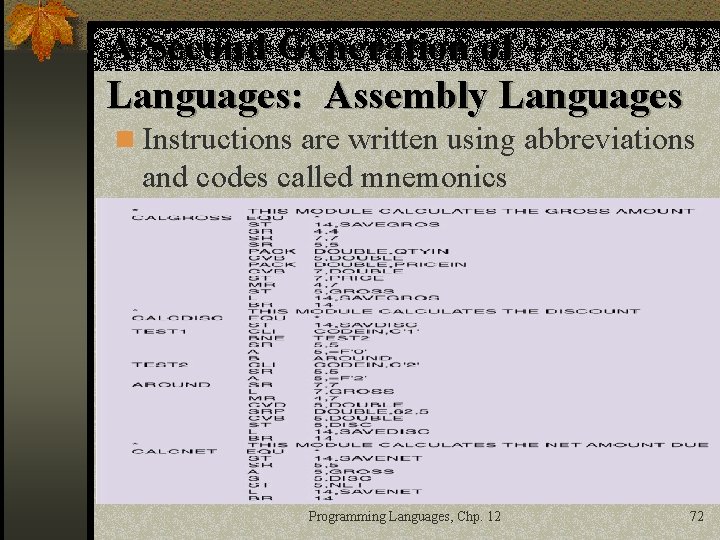This screenshot has height=540, width=720.
Task: Click the code listing image
Action: (x=407, y=351)
